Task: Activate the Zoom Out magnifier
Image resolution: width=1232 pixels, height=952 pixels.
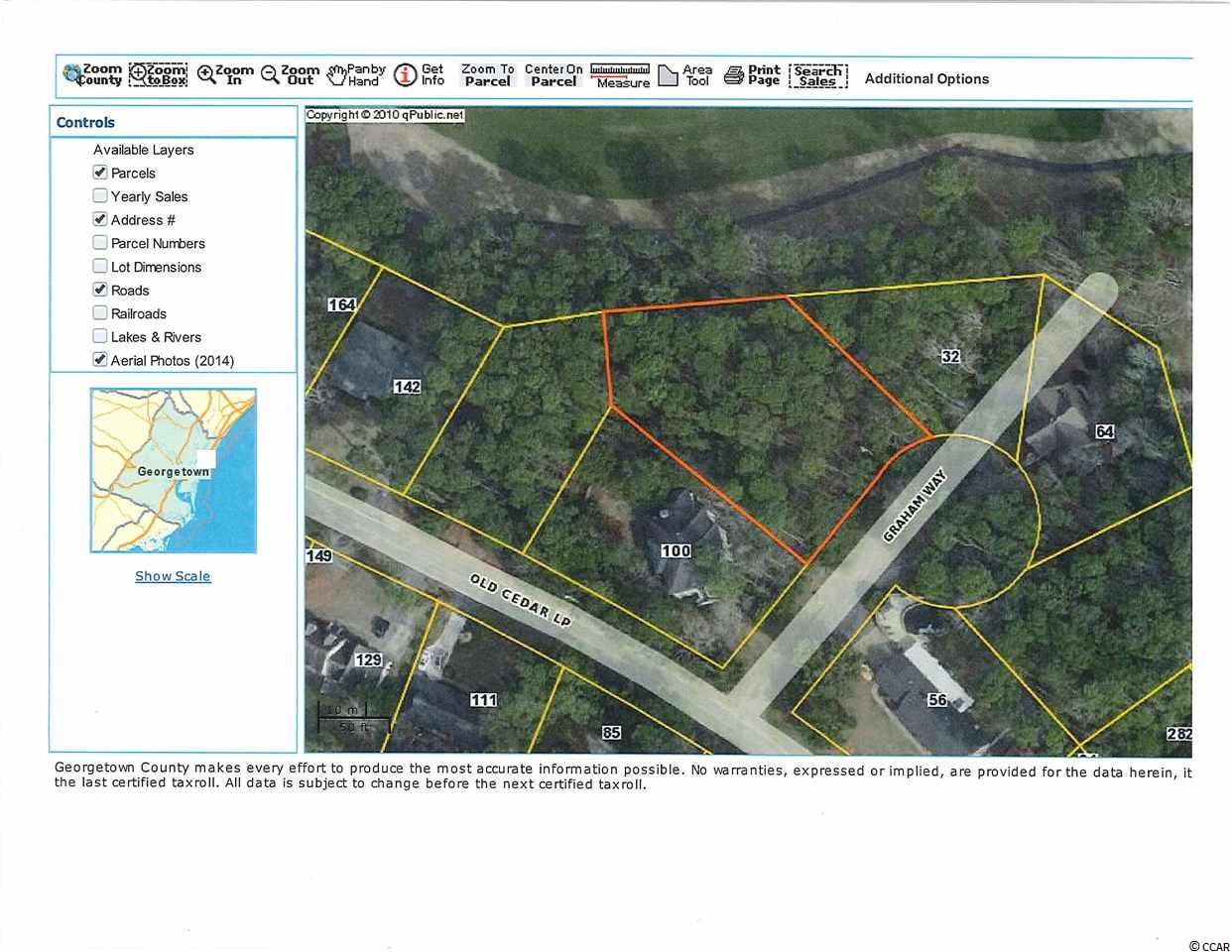Action: (290, 75)
